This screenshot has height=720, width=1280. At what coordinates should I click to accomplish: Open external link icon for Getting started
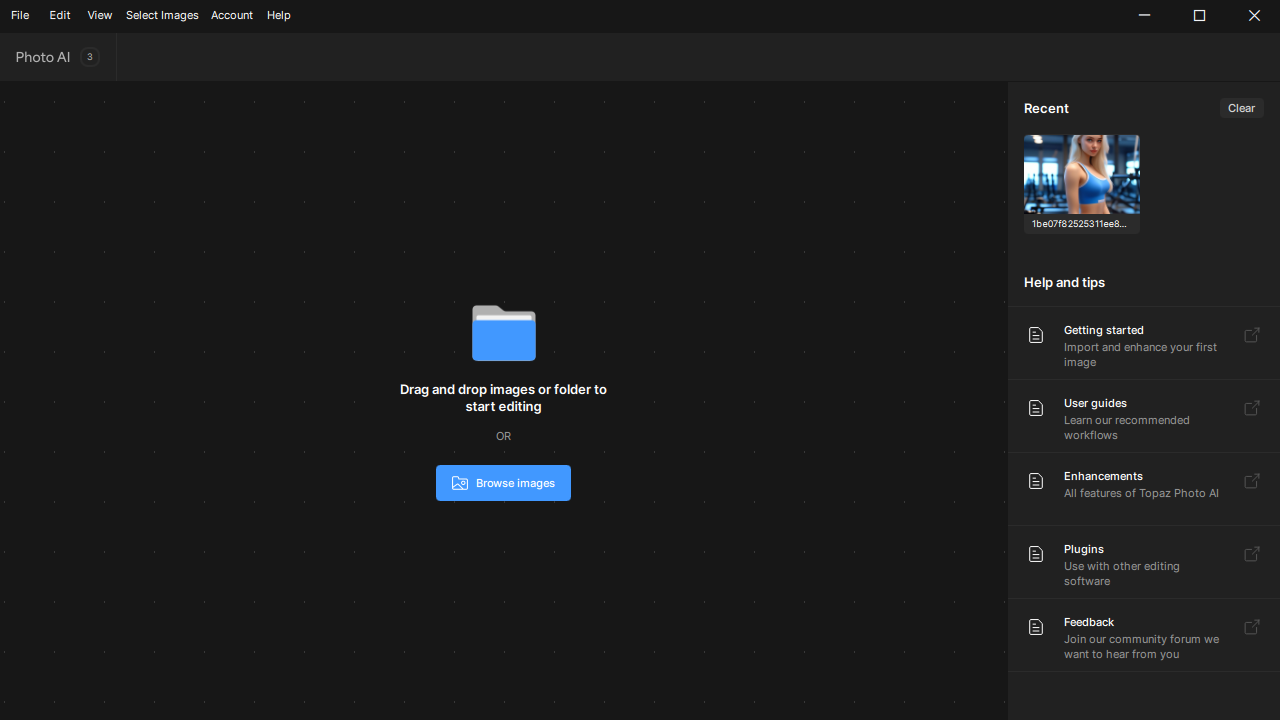pyautogui.click(x=1251, y=335)
